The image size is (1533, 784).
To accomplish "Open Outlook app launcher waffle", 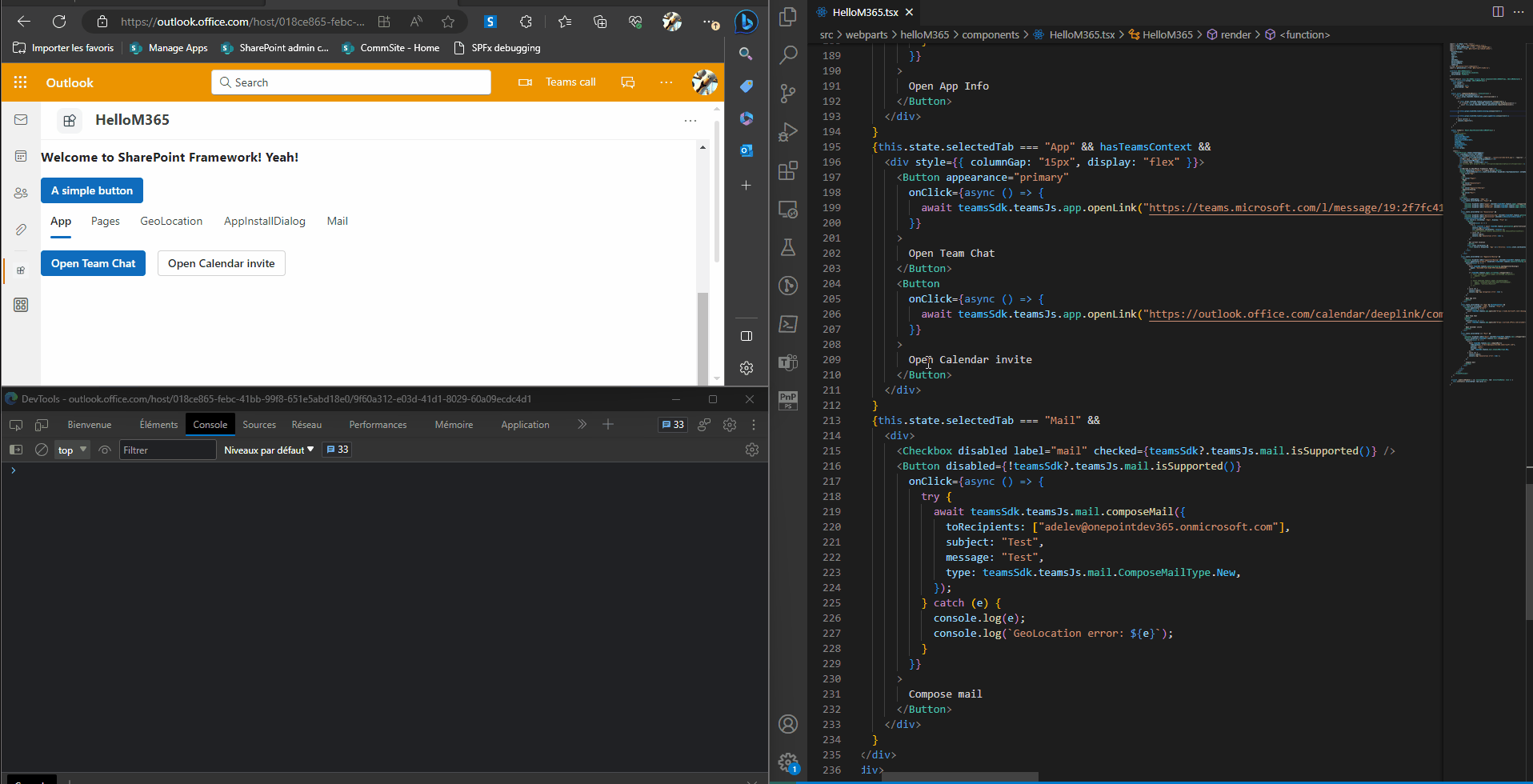I will pos(21,82).
